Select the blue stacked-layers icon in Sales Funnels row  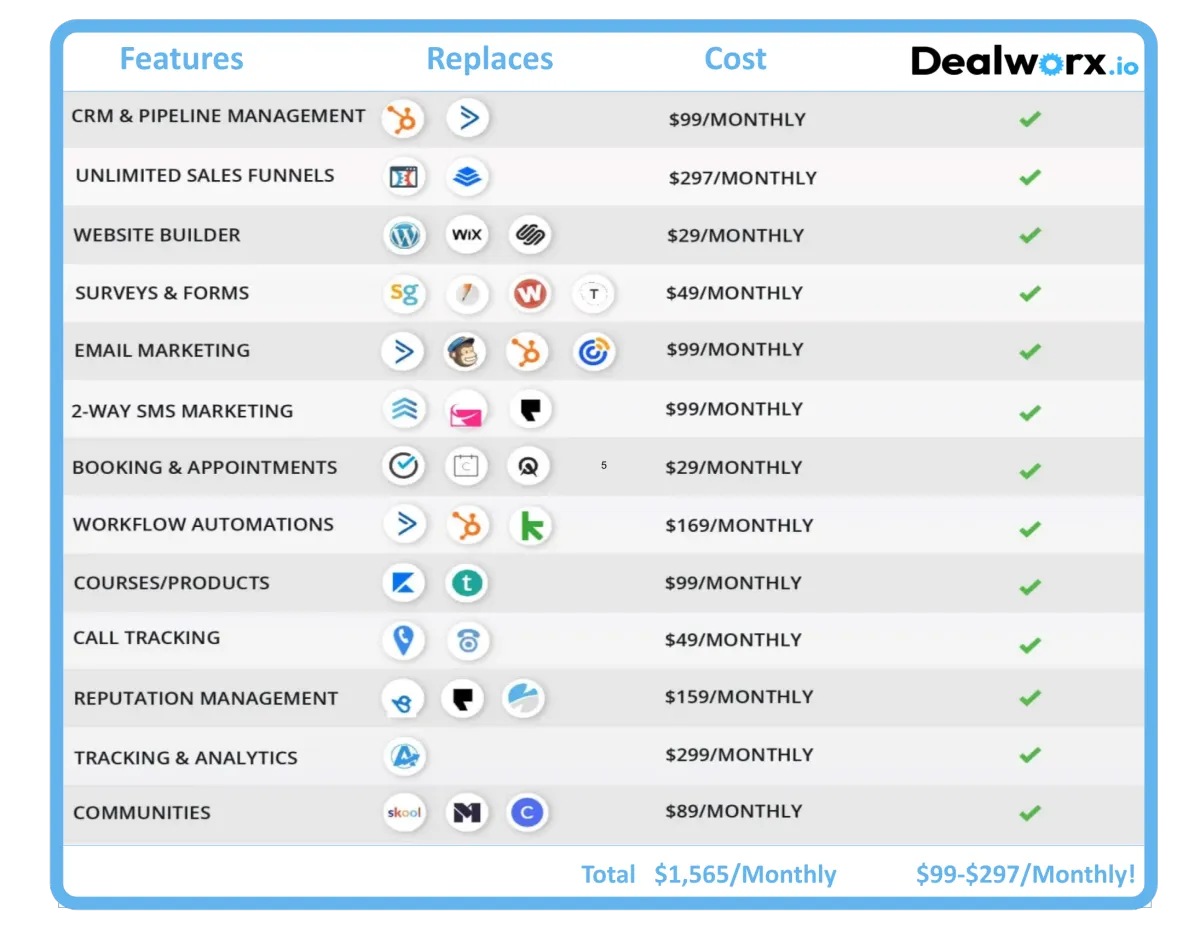[467, 178]
